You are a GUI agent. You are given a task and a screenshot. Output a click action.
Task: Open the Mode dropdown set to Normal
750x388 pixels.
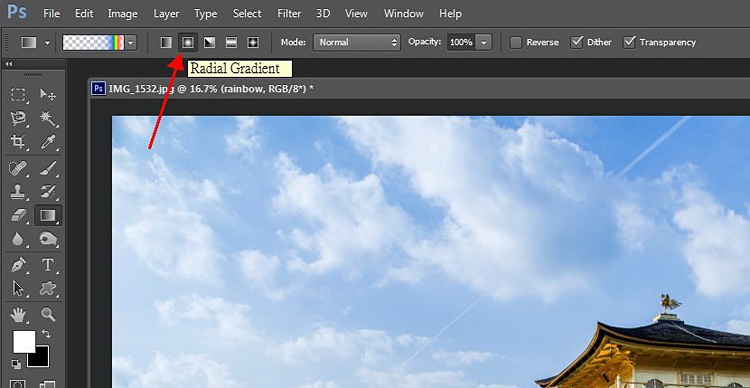tap(357, 43)
